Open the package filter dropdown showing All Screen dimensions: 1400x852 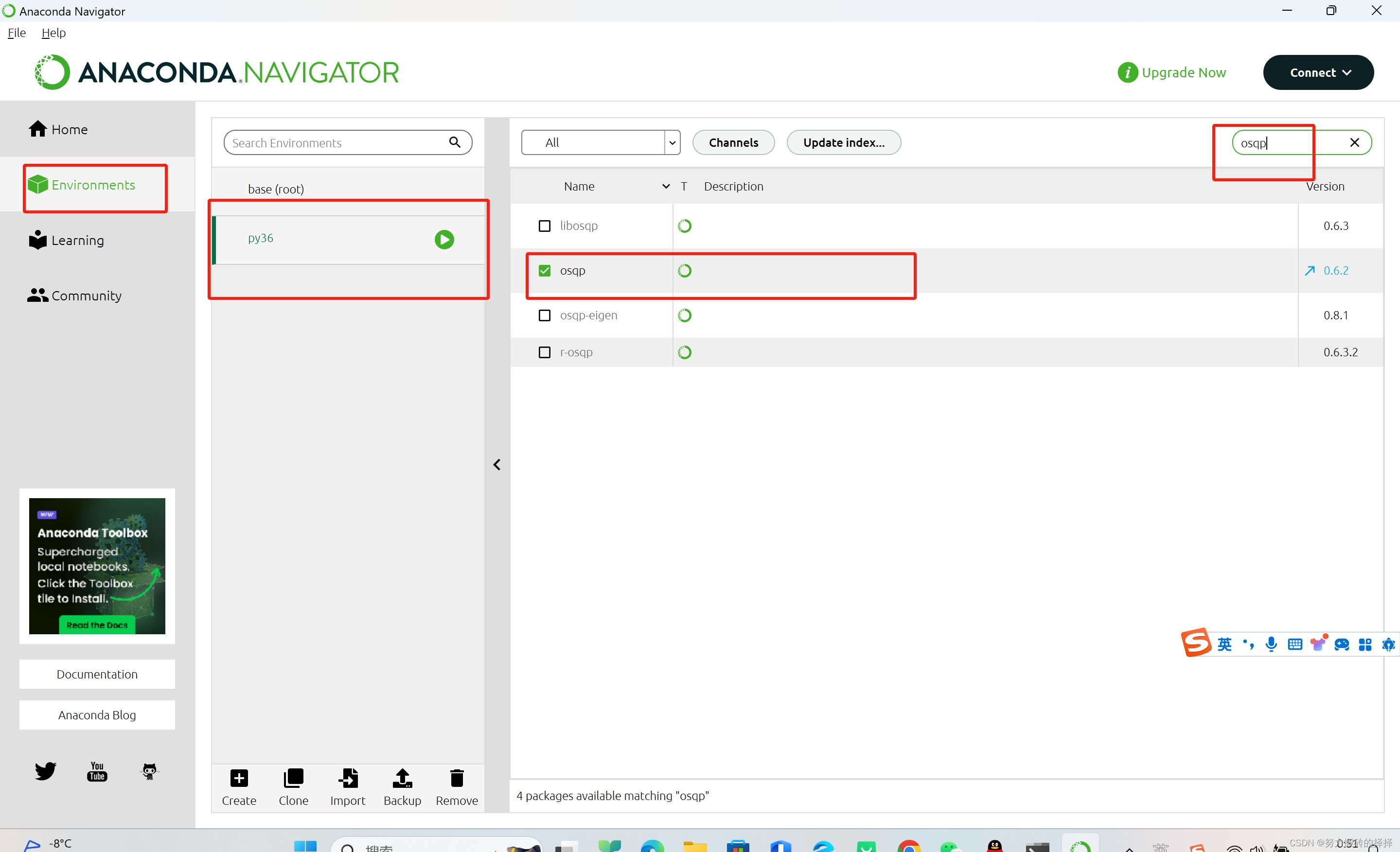tap(601, 142)
